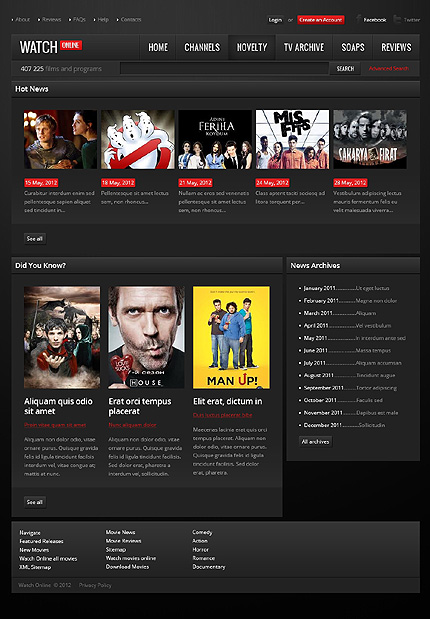Open the Home menu item
This screenshot has height=619, width=430.
coord(158,47)
